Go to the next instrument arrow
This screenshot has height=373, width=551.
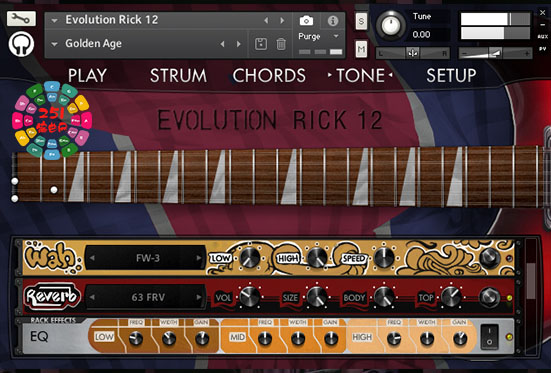pos(282,21)
